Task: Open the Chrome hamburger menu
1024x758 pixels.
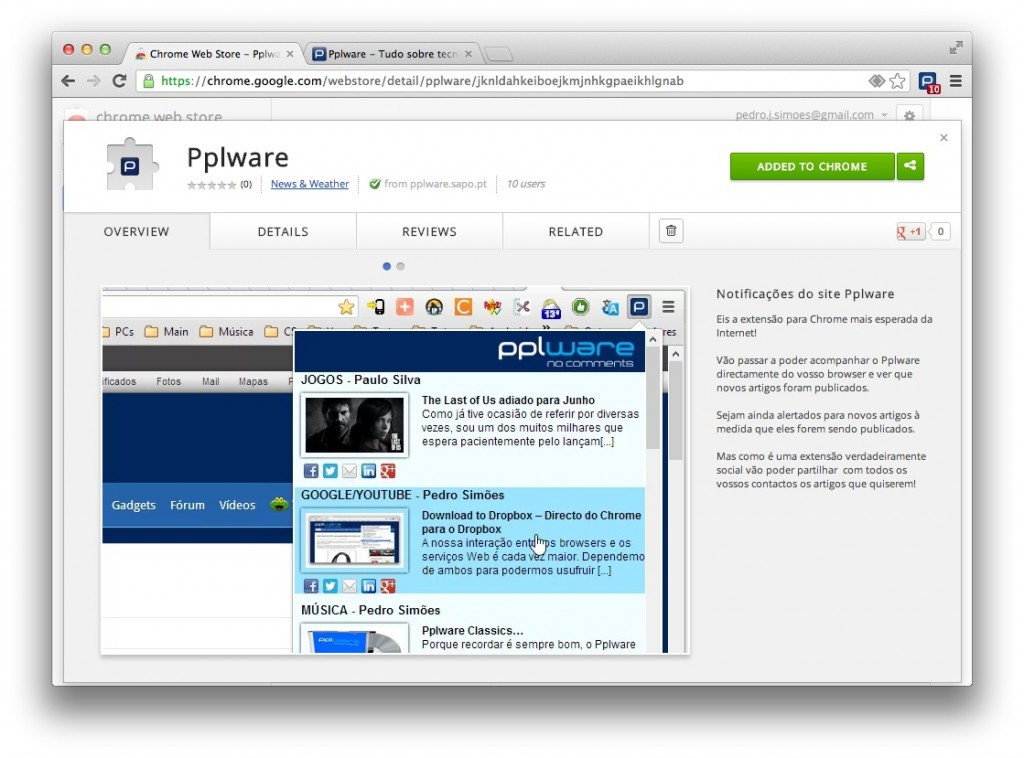Action: (957, 82)
